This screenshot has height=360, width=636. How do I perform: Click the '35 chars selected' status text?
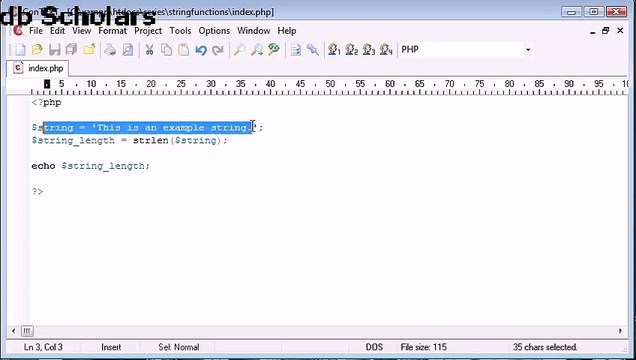tap(545, 347)
